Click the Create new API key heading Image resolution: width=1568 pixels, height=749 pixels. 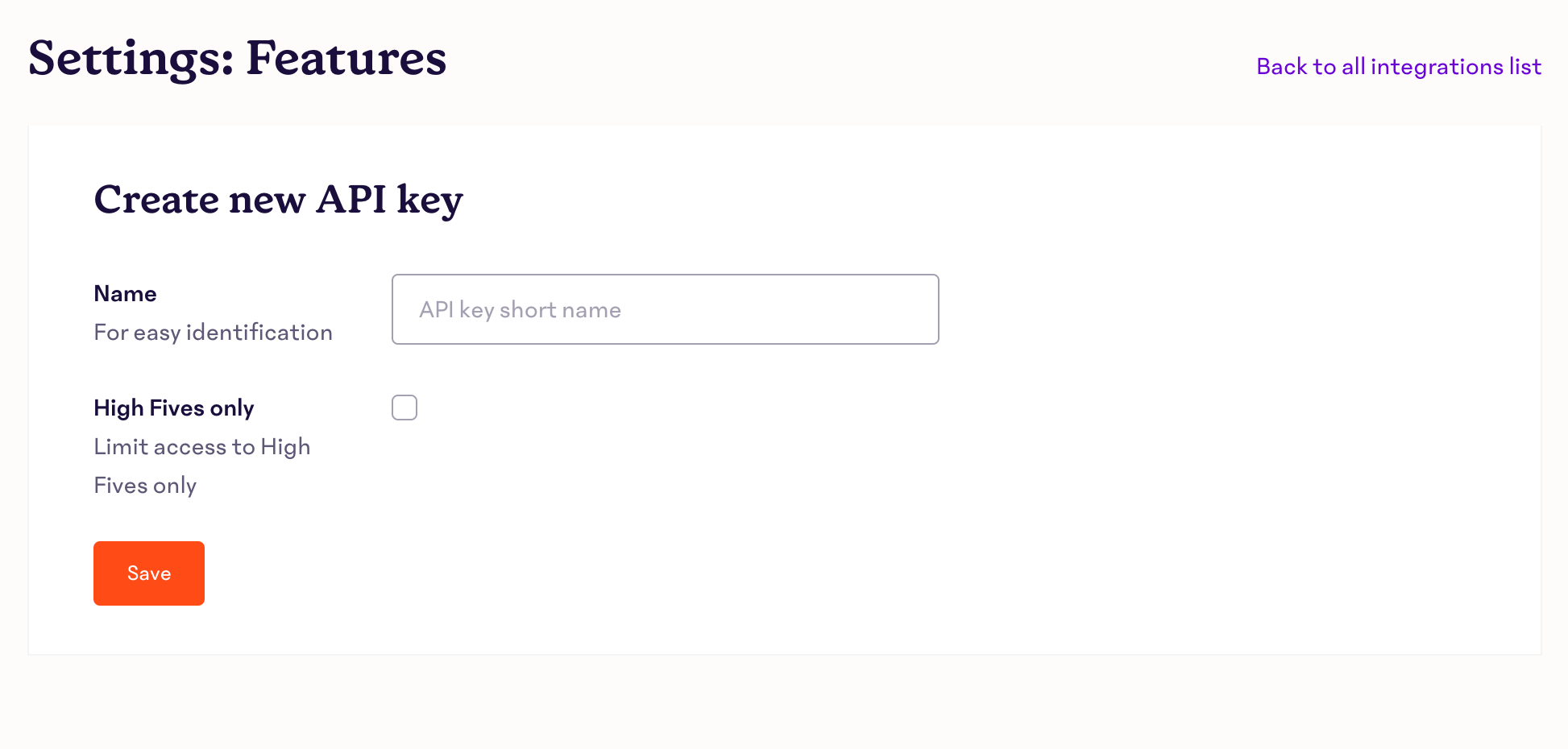click(x=278, y=199)
